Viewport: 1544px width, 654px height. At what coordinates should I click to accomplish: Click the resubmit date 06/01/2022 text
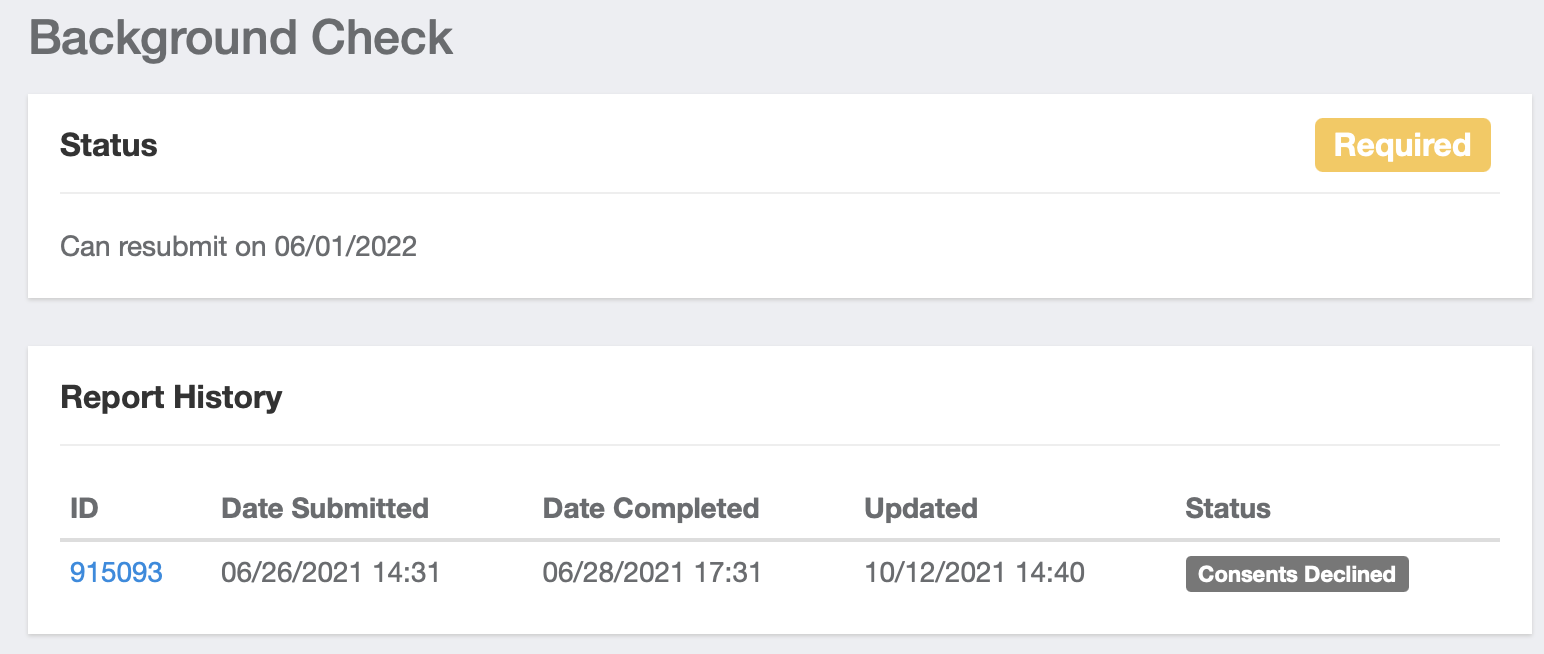click(239, 246)
